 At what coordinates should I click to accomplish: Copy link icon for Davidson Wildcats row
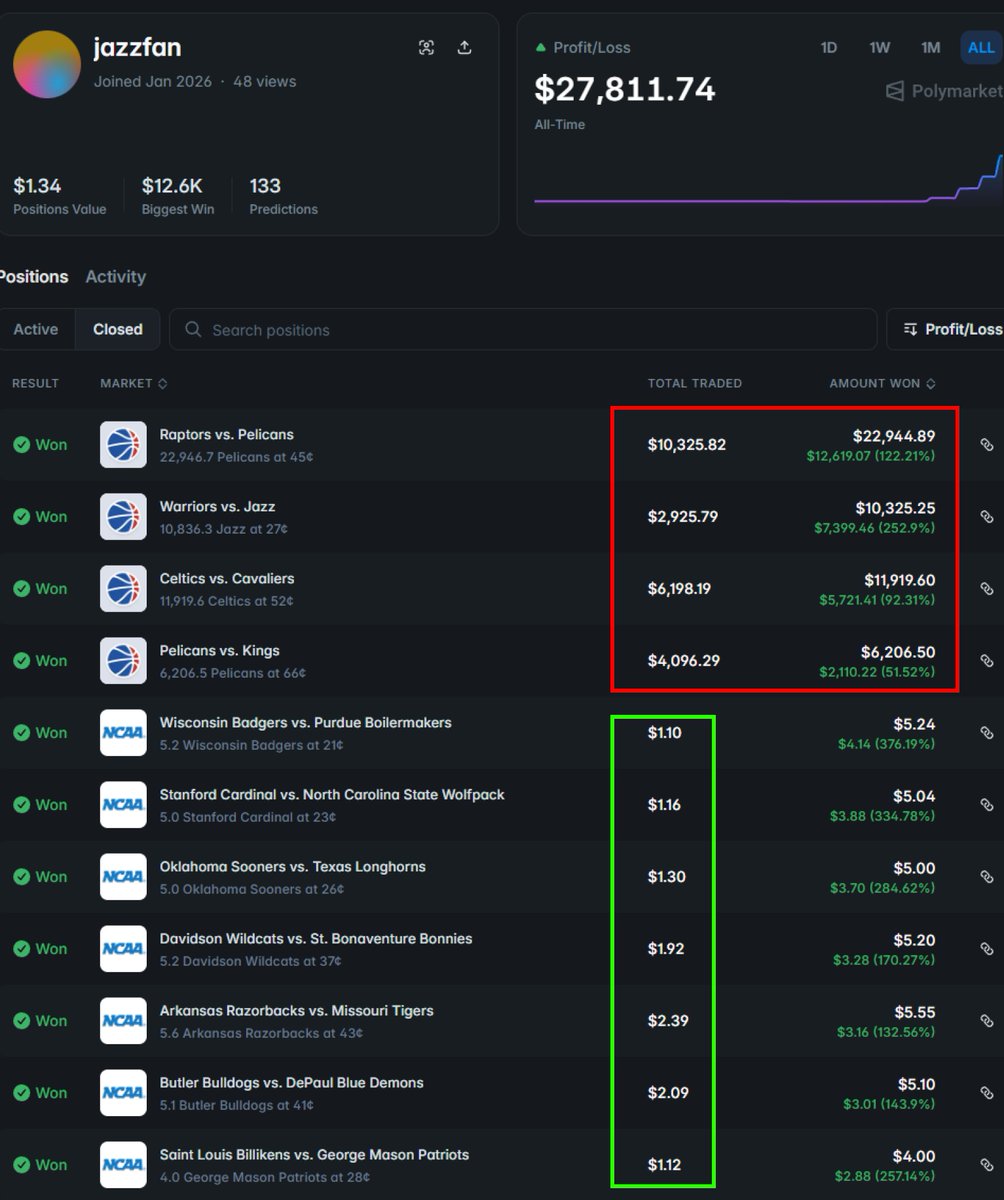[986, 949]
